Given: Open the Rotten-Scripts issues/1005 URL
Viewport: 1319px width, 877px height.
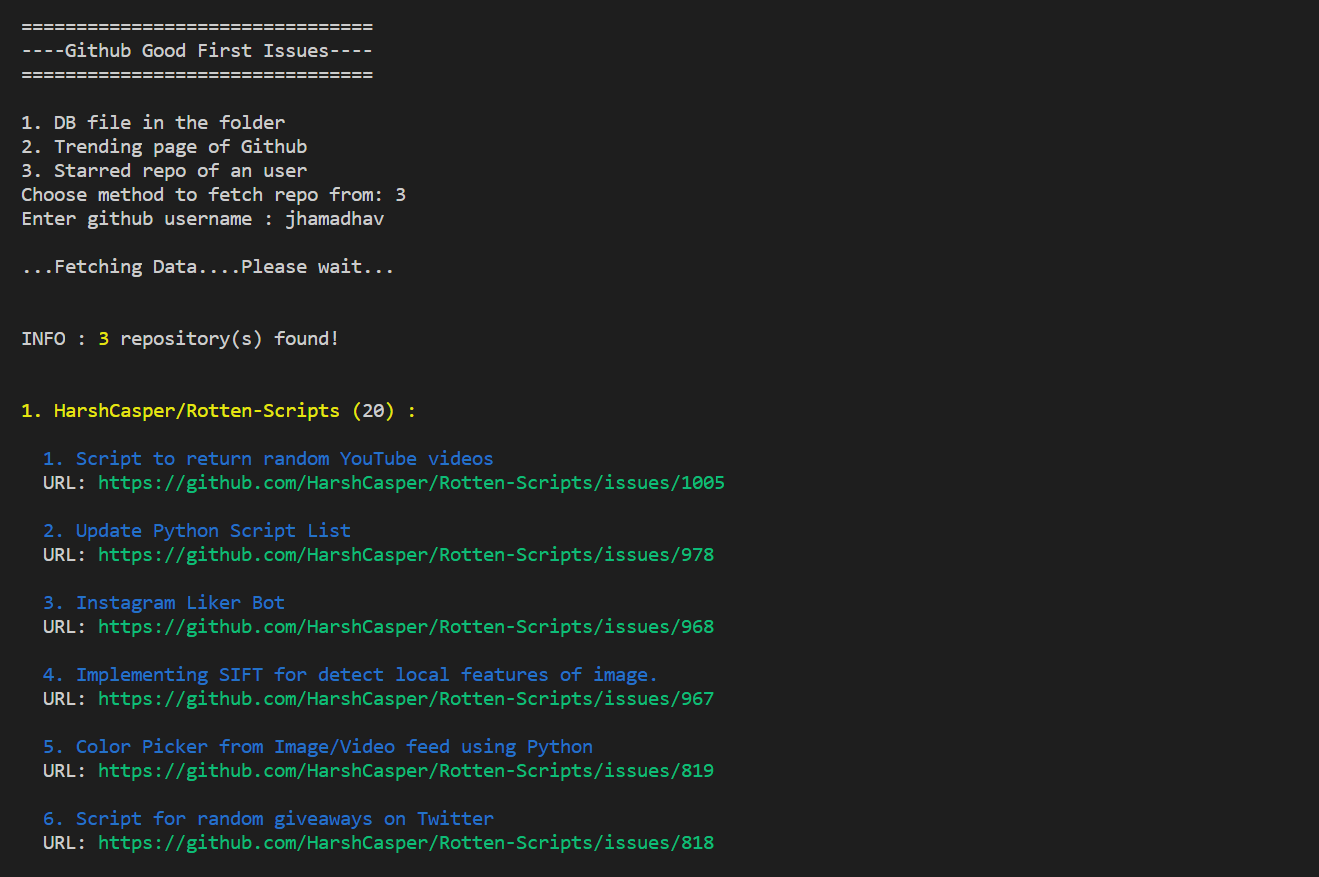Looking at the screenshot, I should tap(411, 483).
